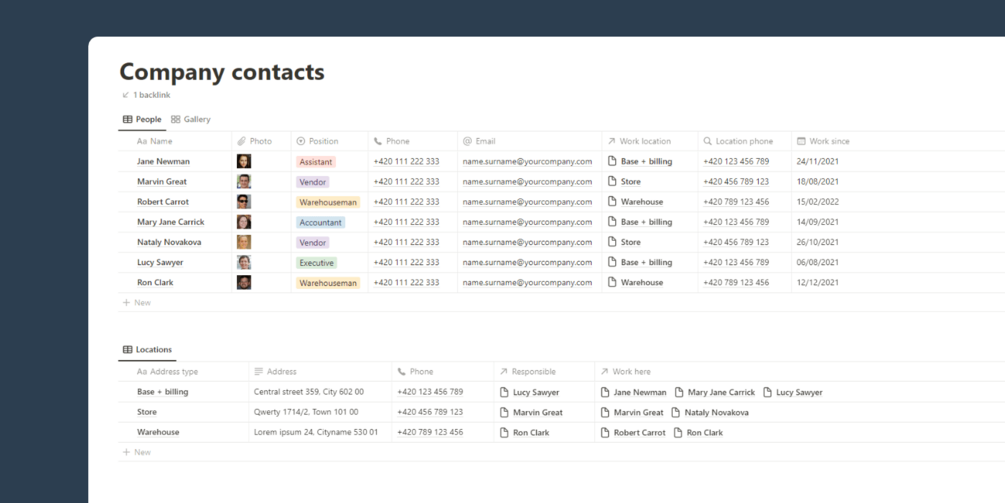Click Robert Carrot's photo thumbnail

[244, 202]
